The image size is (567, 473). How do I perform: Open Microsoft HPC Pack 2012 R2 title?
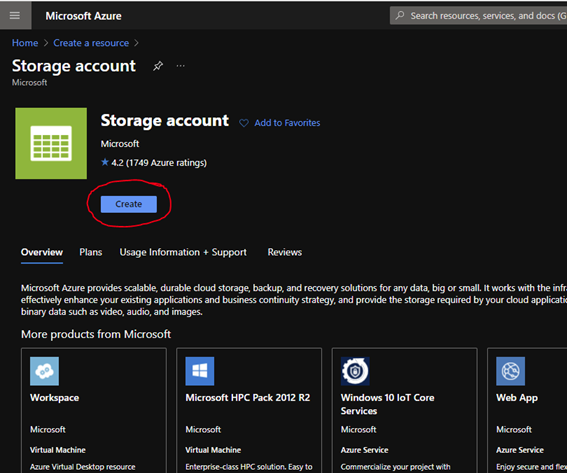coord(248,398)
